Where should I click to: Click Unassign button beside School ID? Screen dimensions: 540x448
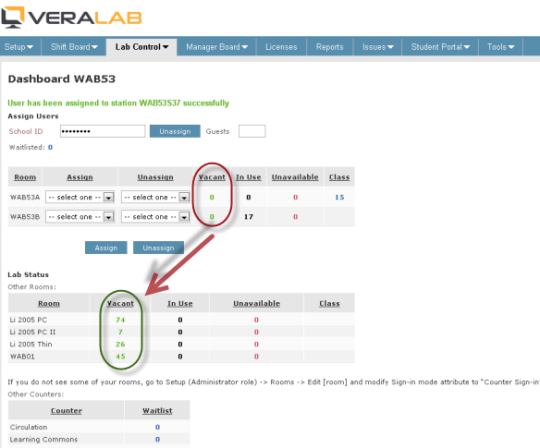click(175, 131)
